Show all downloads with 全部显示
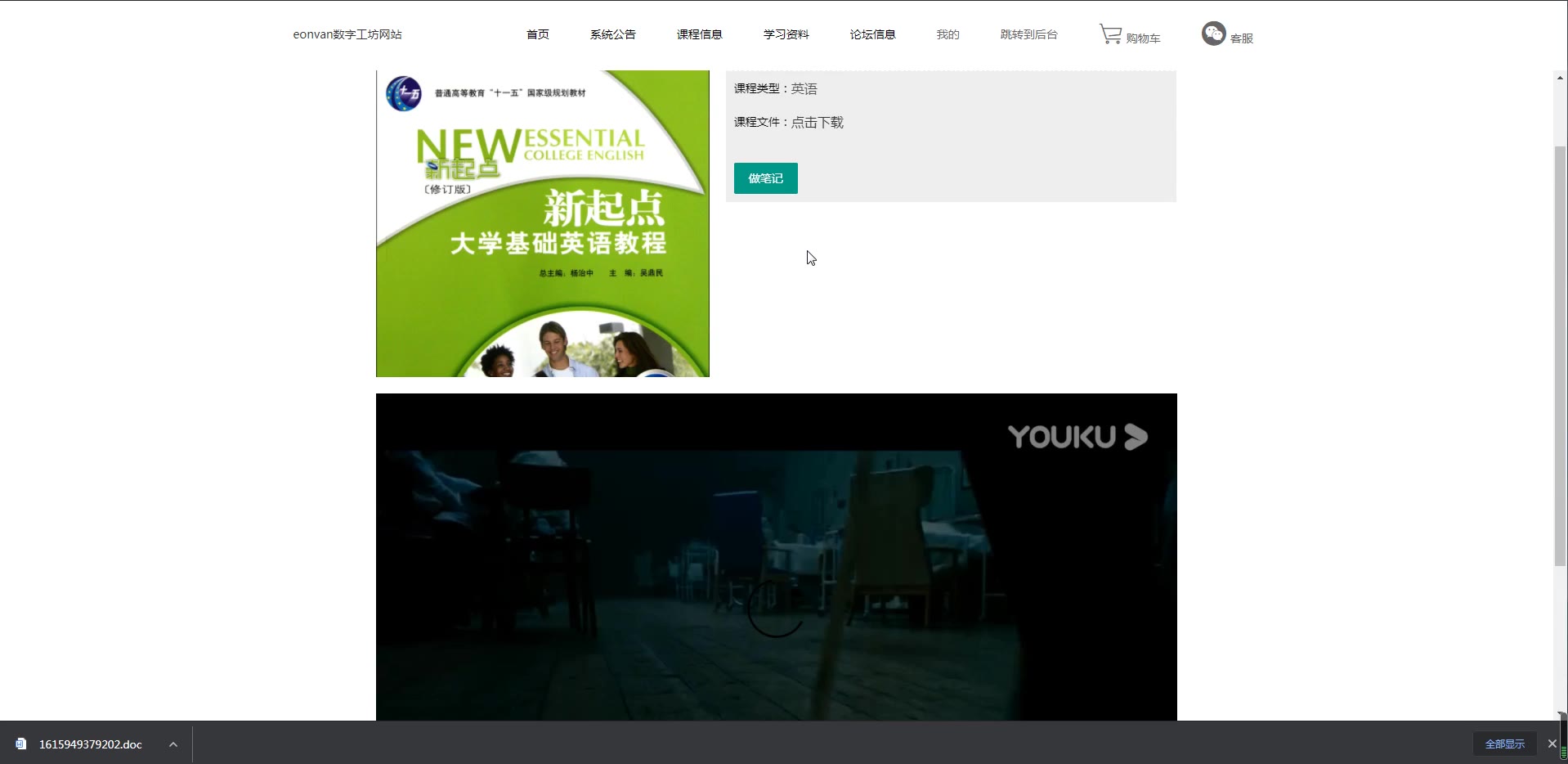 [x=1505, y=744]
